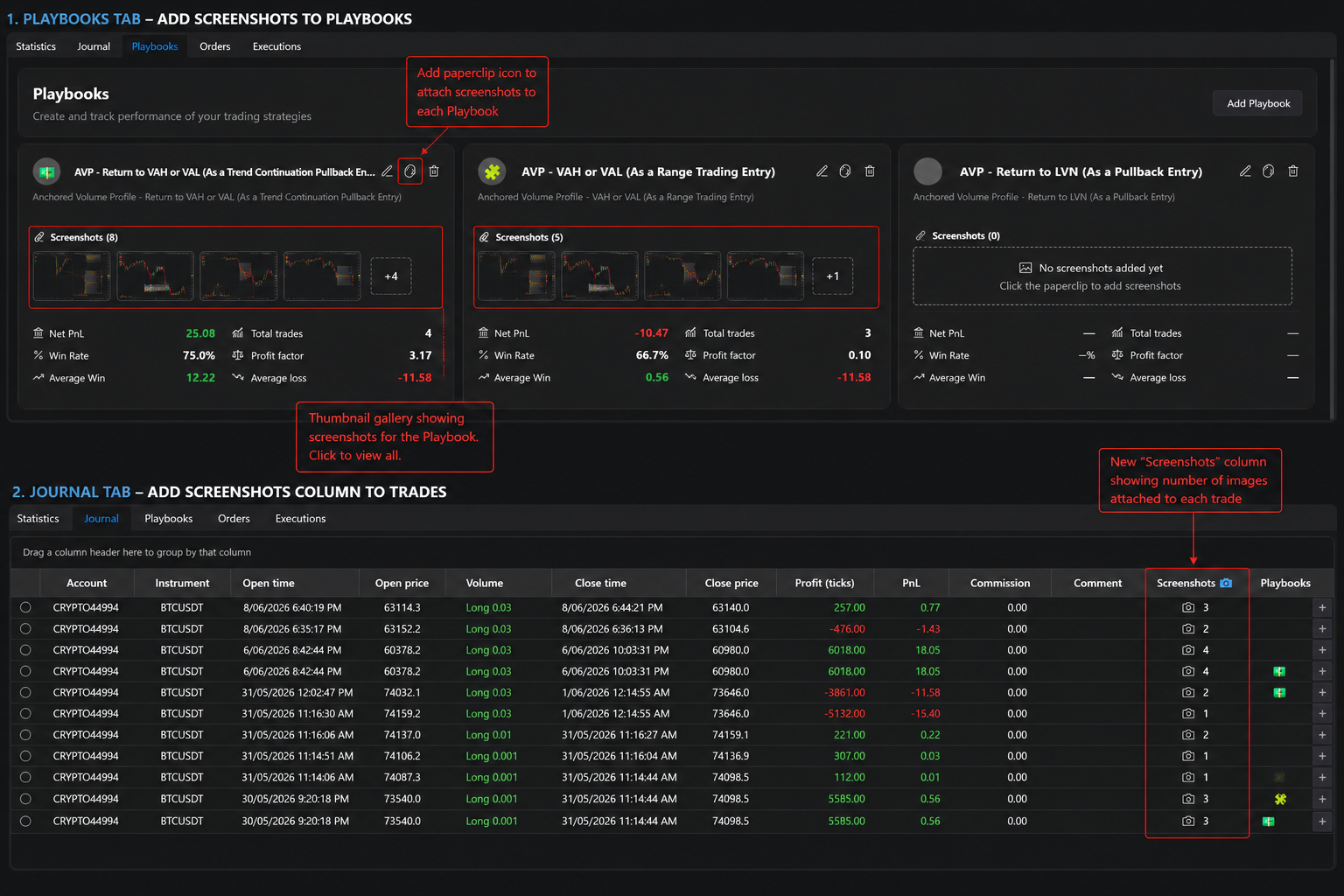The width and height of the screenshot is (1344, 896).
Task: Expand +1 more screenshots in second playbook
Action: [832, 276]
